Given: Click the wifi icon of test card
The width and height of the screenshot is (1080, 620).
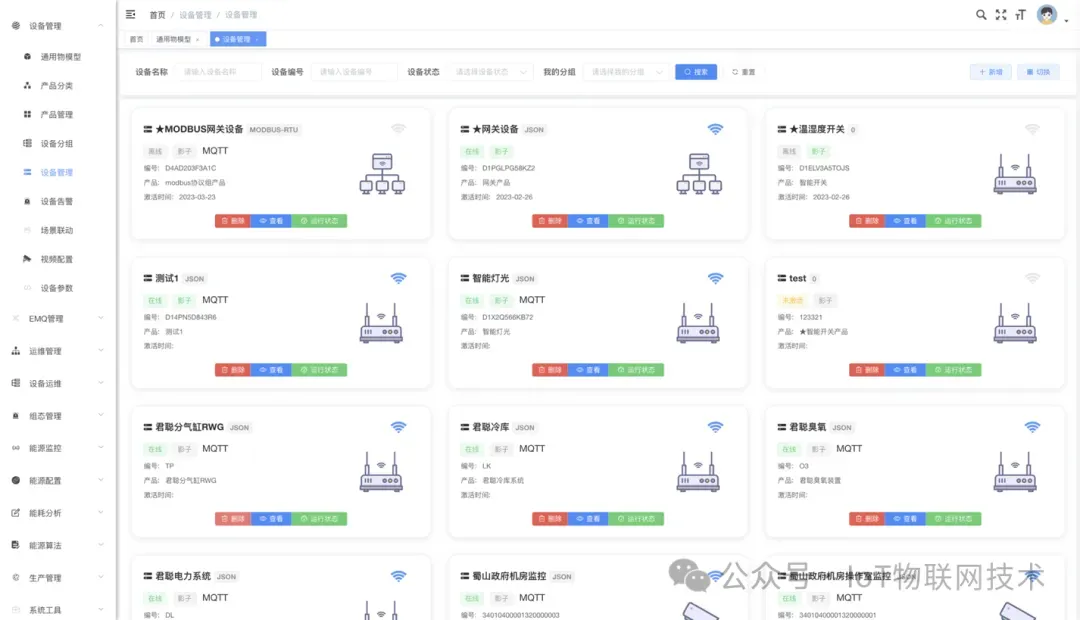Looking at the screenshot, I should (1032, 278).
